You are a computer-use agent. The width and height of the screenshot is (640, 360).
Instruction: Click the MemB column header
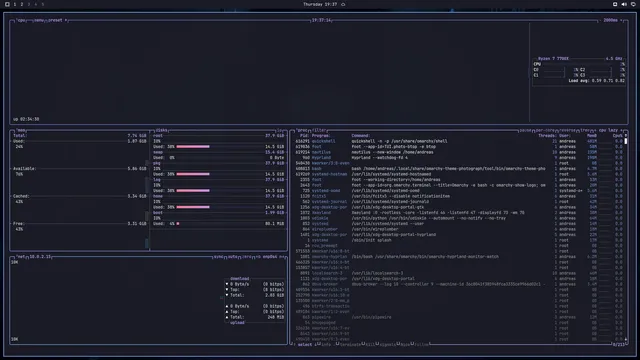(592, 136)
